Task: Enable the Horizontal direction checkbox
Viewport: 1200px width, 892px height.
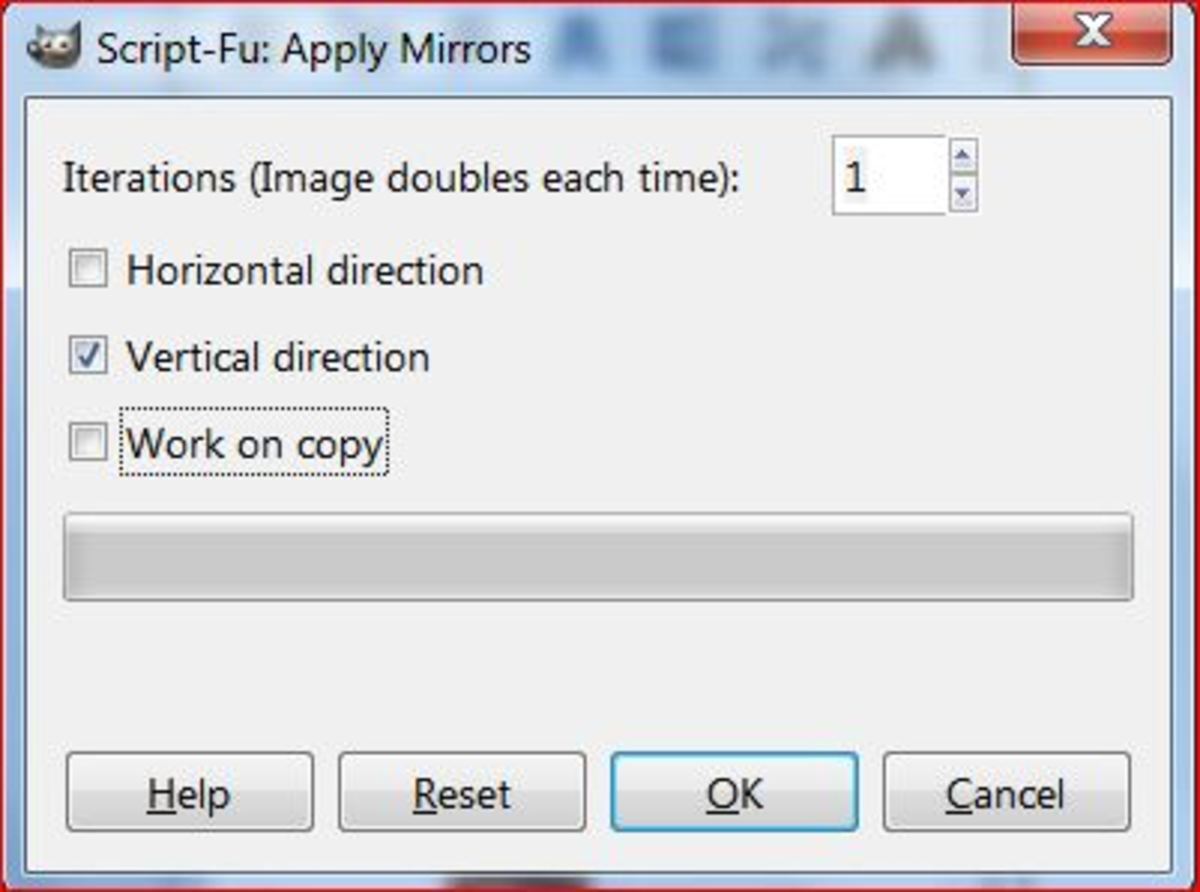Action: (88, 268)
